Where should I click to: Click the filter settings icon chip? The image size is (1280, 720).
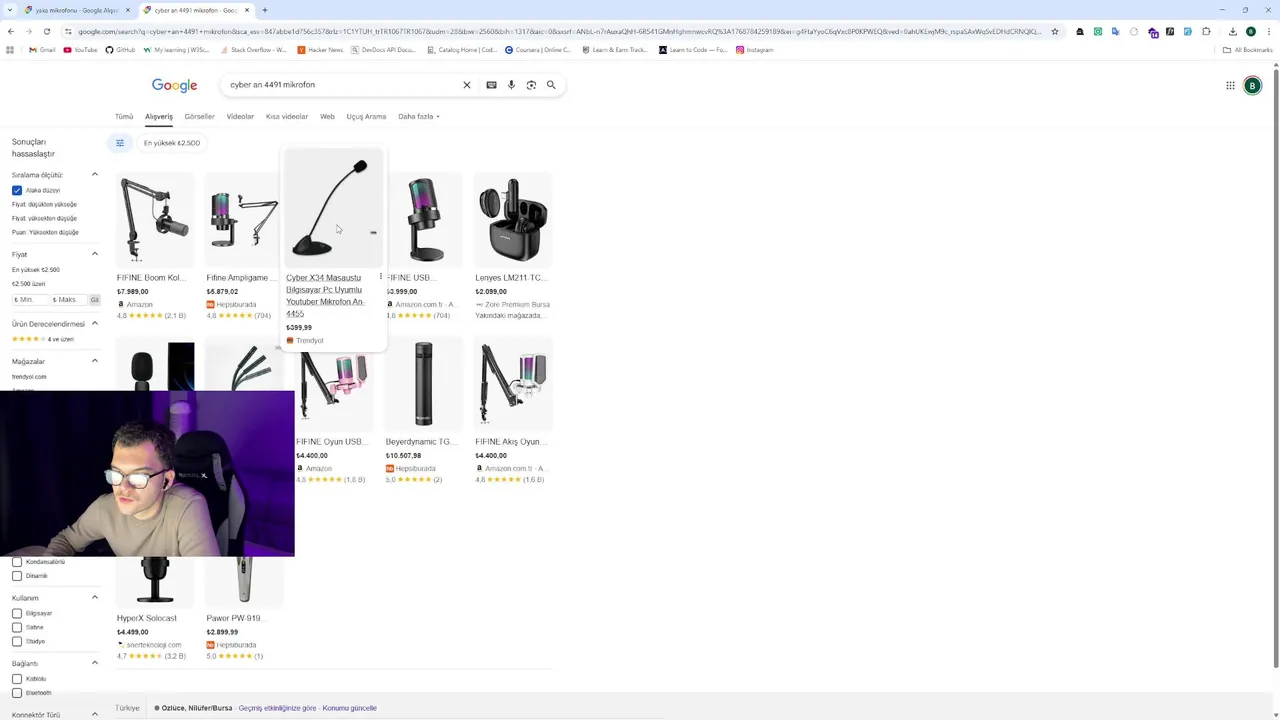click(x=120, y=143)
